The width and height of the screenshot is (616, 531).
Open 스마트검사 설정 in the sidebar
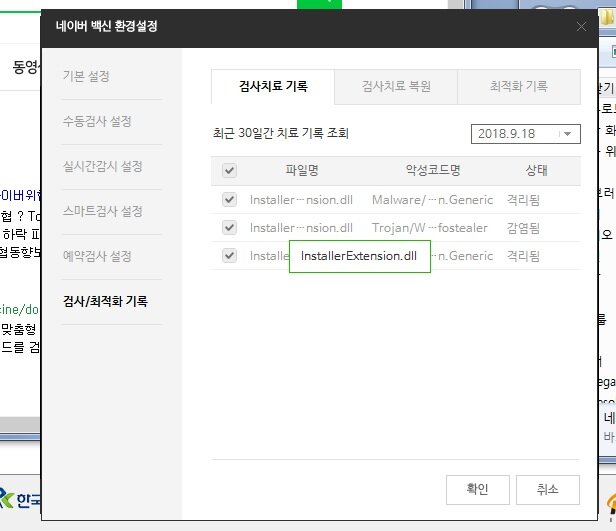(x=103, y=211)
